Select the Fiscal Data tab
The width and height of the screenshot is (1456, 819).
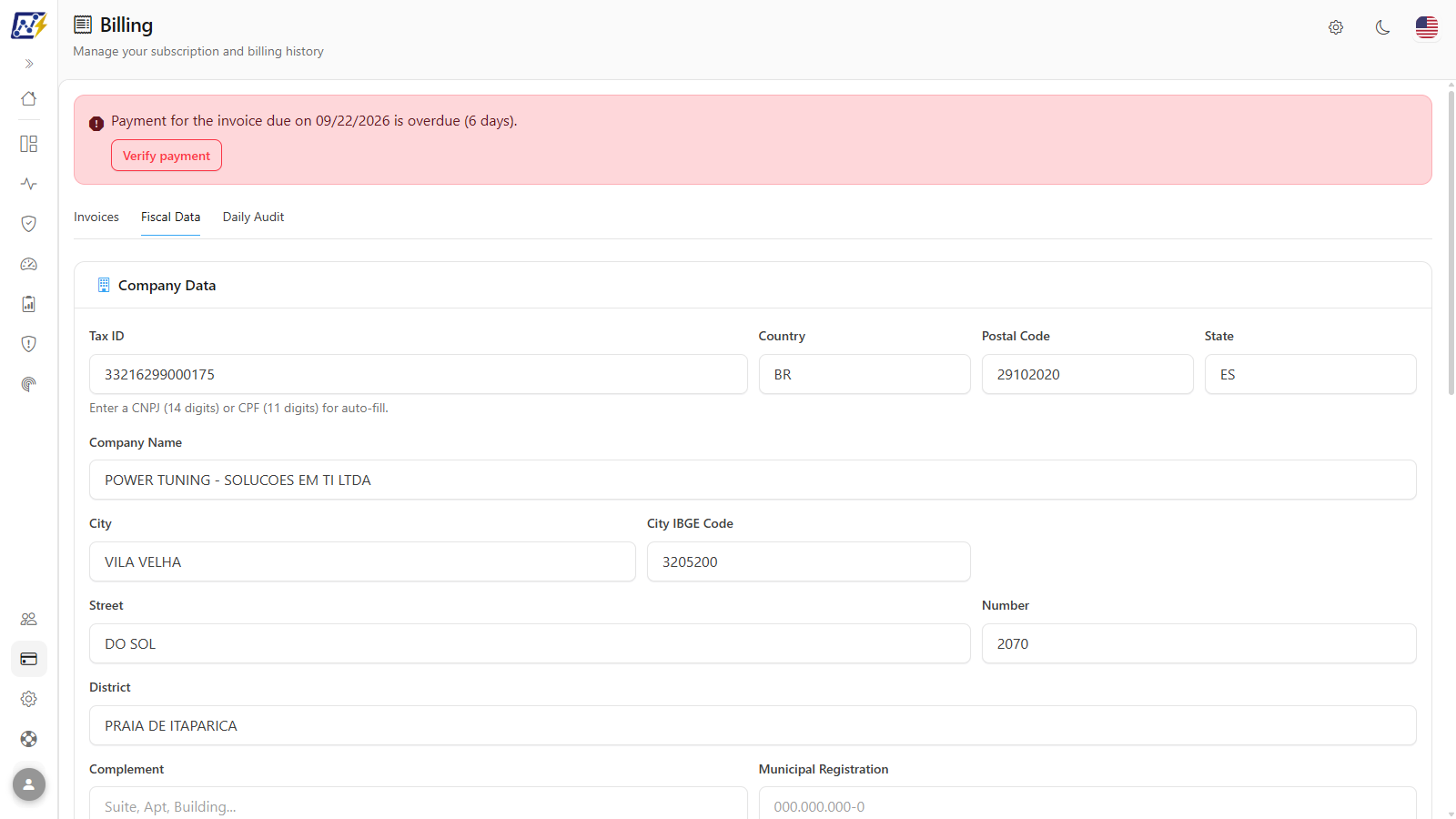[170, 217]
